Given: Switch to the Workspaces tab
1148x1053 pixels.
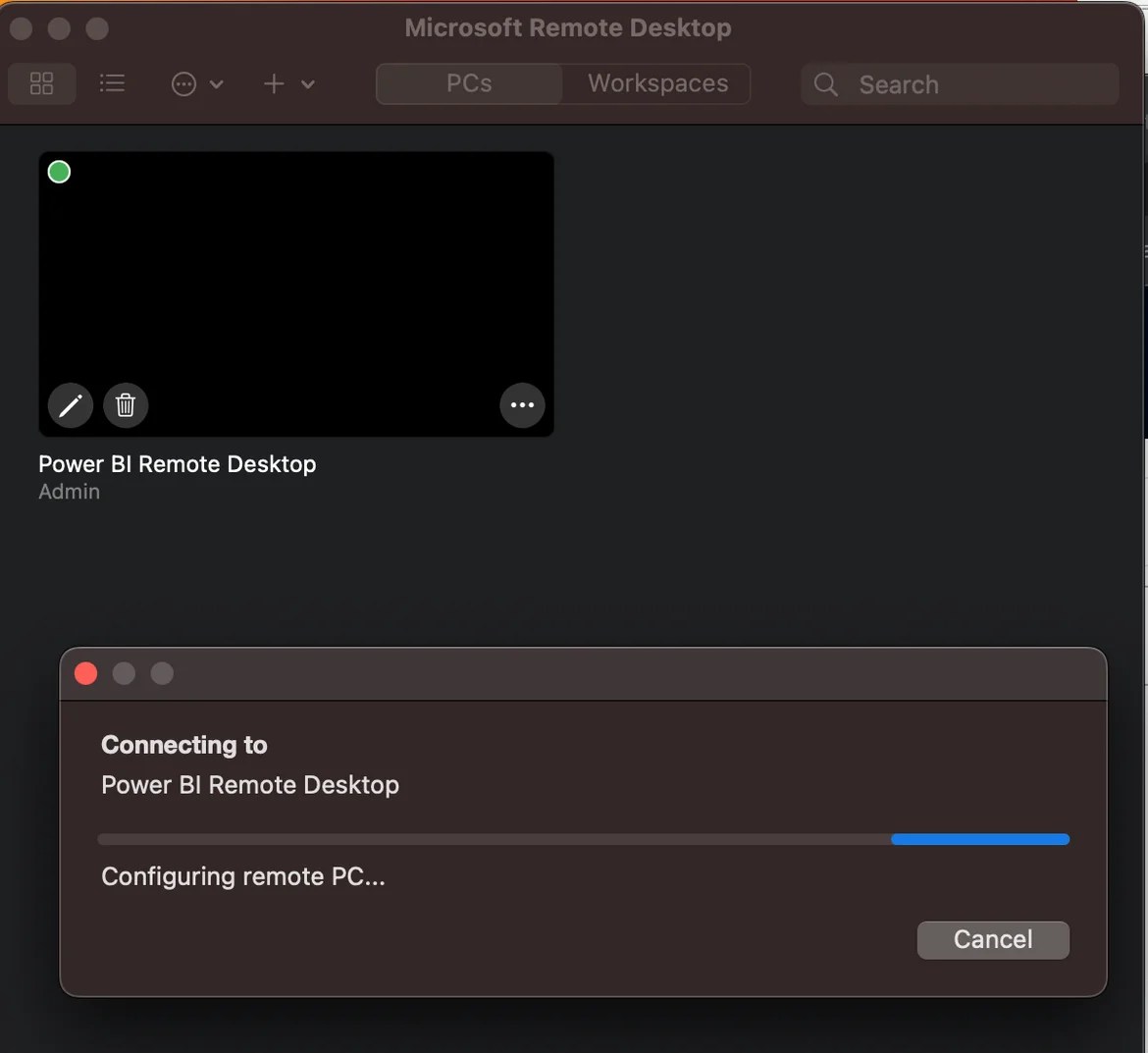Looking at the screenshot, I should (655, 83).
